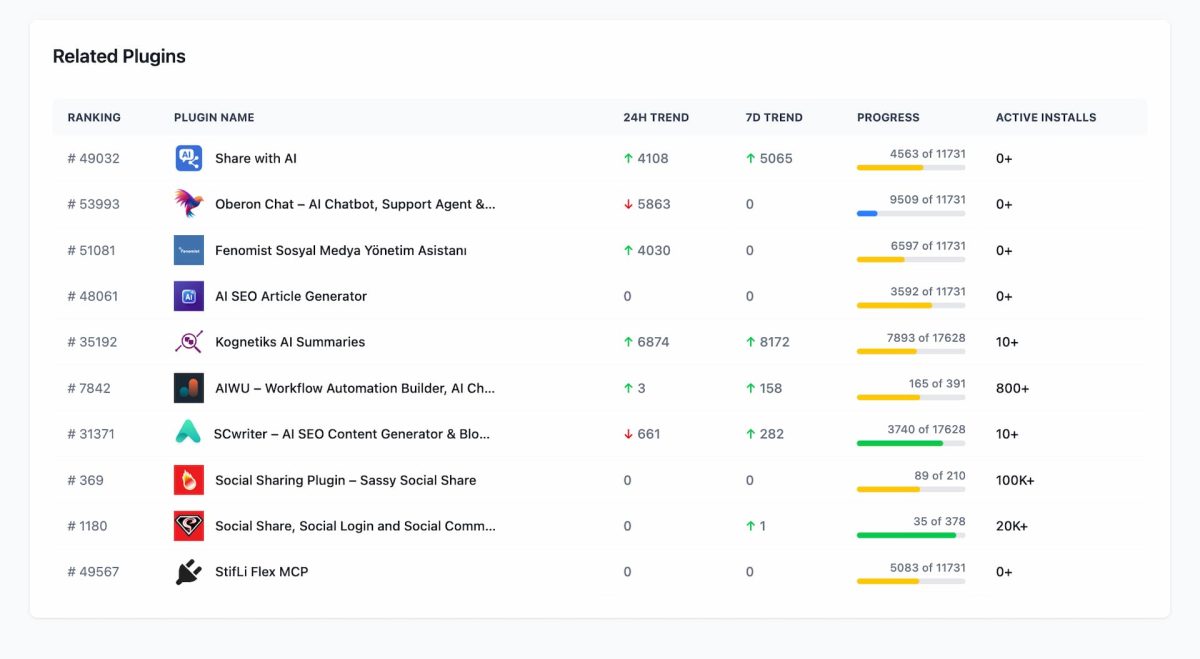Click the 24H trend value 4108
Image resolution: width=1200 pixels, height=659 pixels.
[x=653, y=158]
